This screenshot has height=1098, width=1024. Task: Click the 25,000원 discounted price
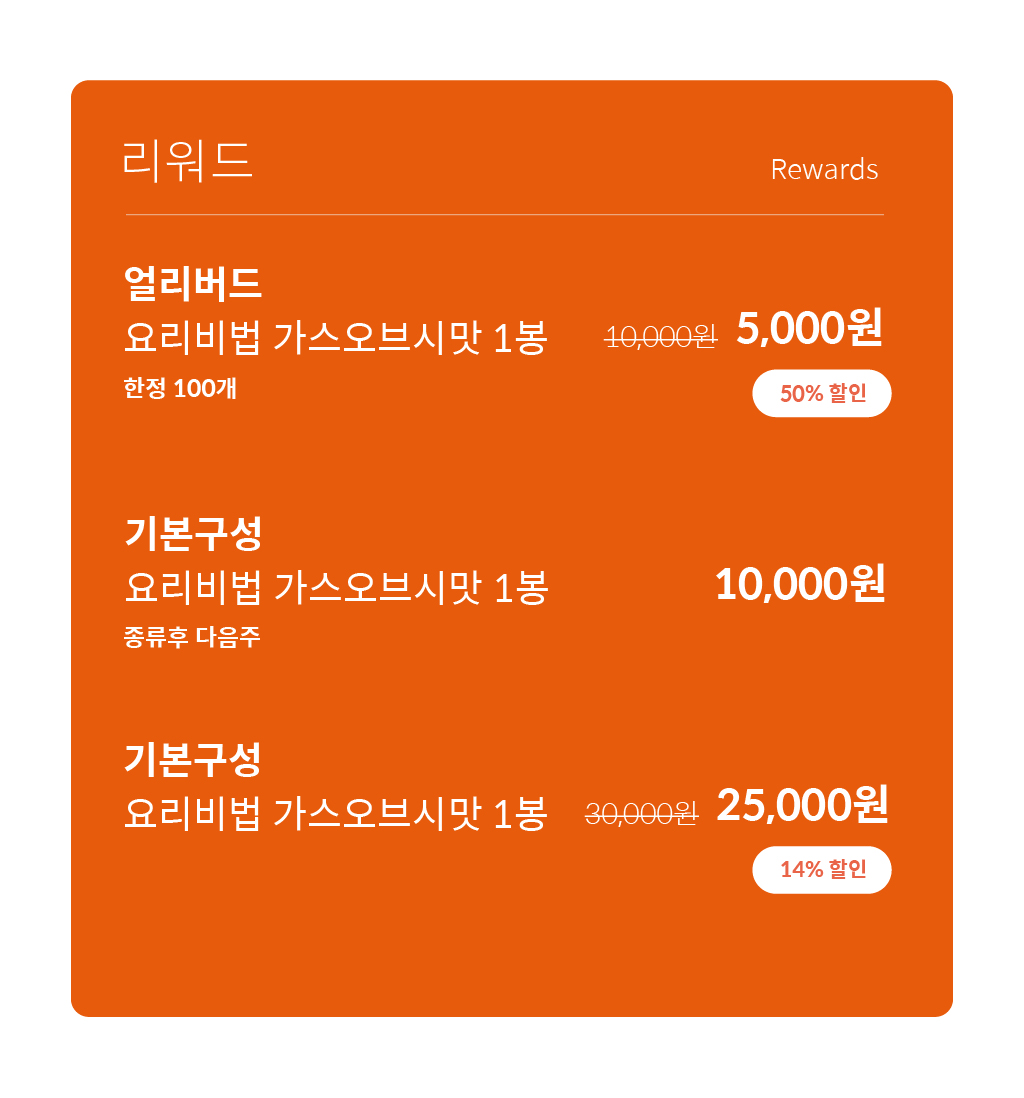(x=803, y=805)
